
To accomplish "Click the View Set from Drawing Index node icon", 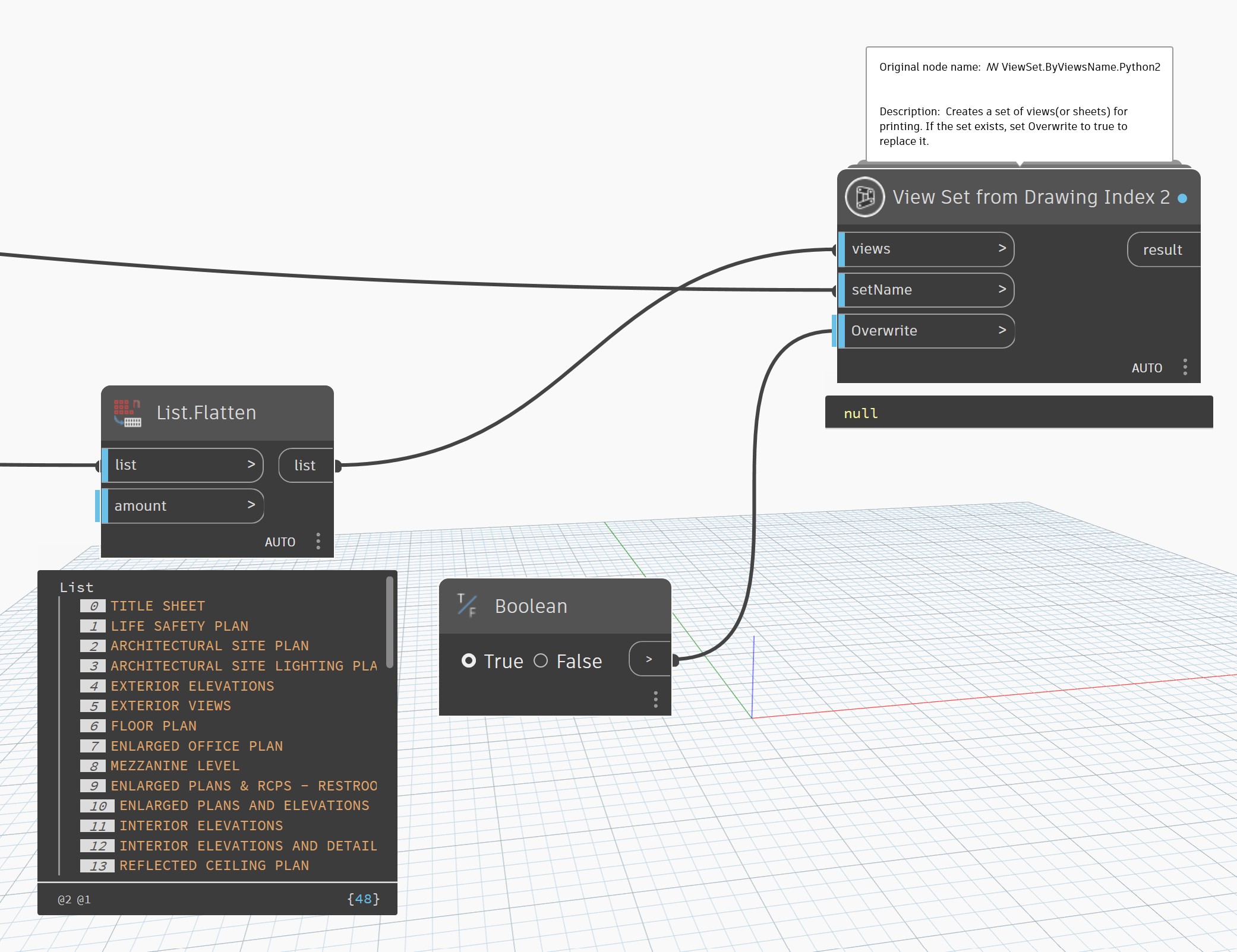I will click(x=865, y=197).
